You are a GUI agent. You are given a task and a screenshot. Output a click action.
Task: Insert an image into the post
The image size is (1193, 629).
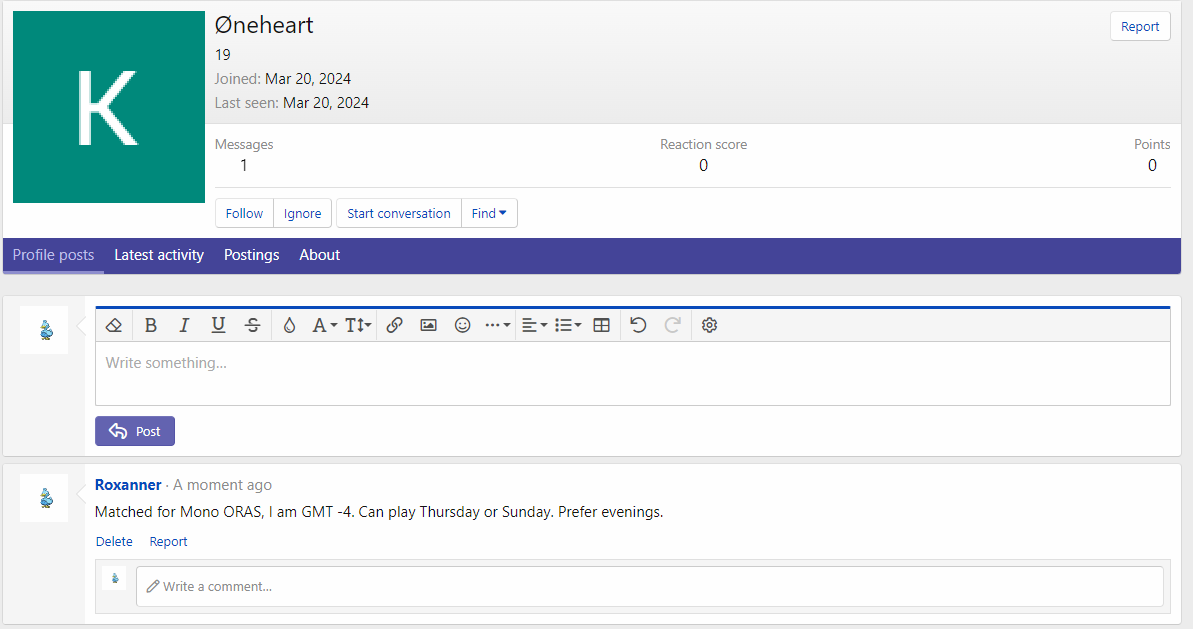point(428,325)
